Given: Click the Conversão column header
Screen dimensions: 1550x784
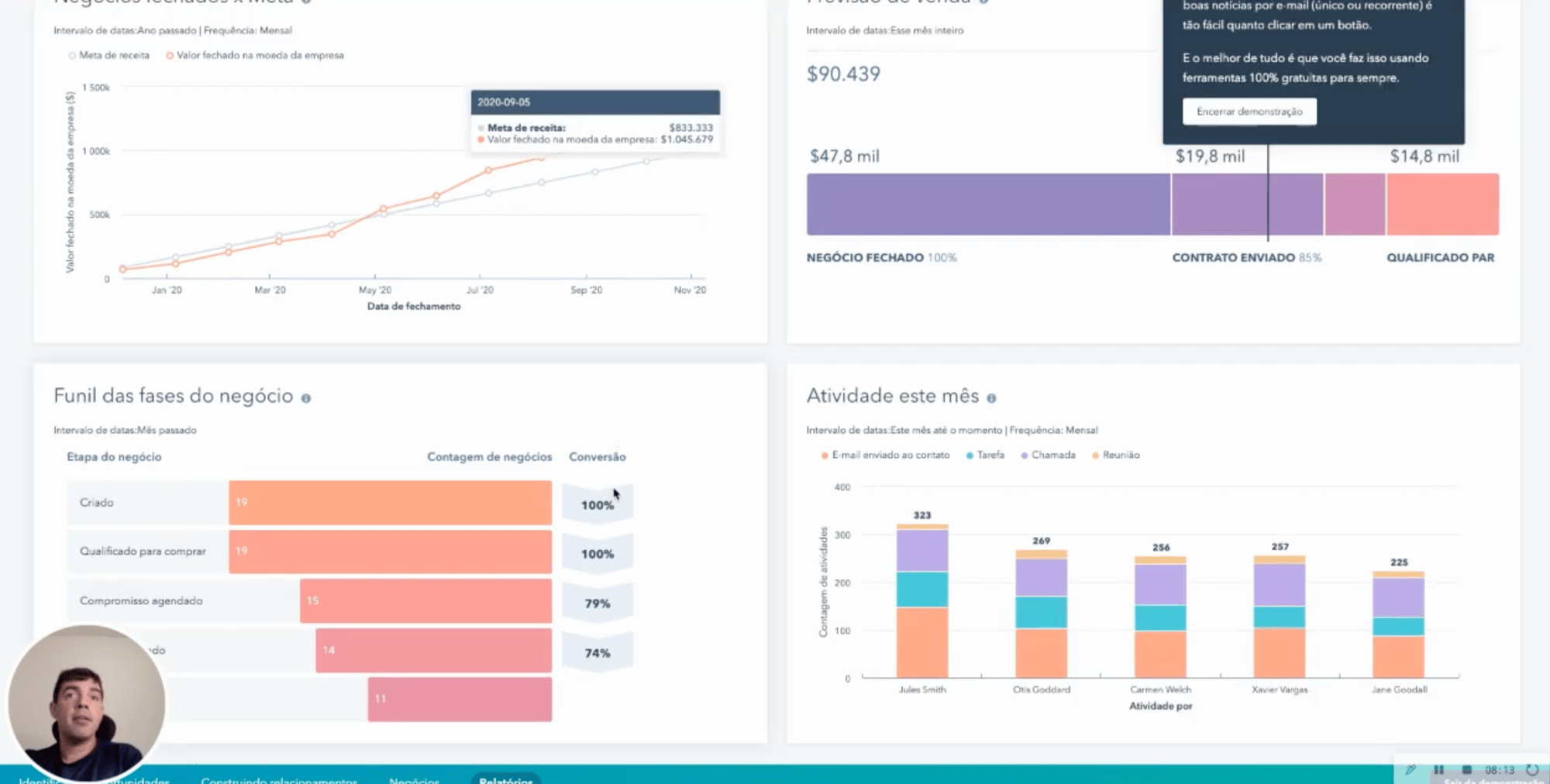Looking at the screenshot, I should point(598,457).
